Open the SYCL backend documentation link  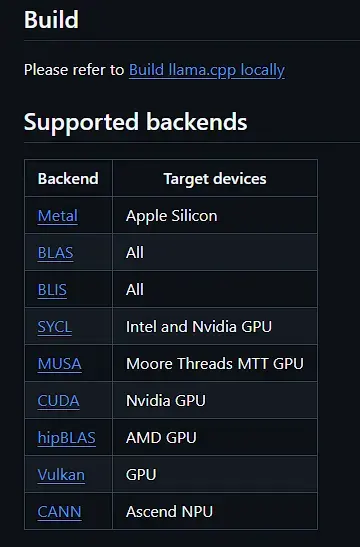55,327
